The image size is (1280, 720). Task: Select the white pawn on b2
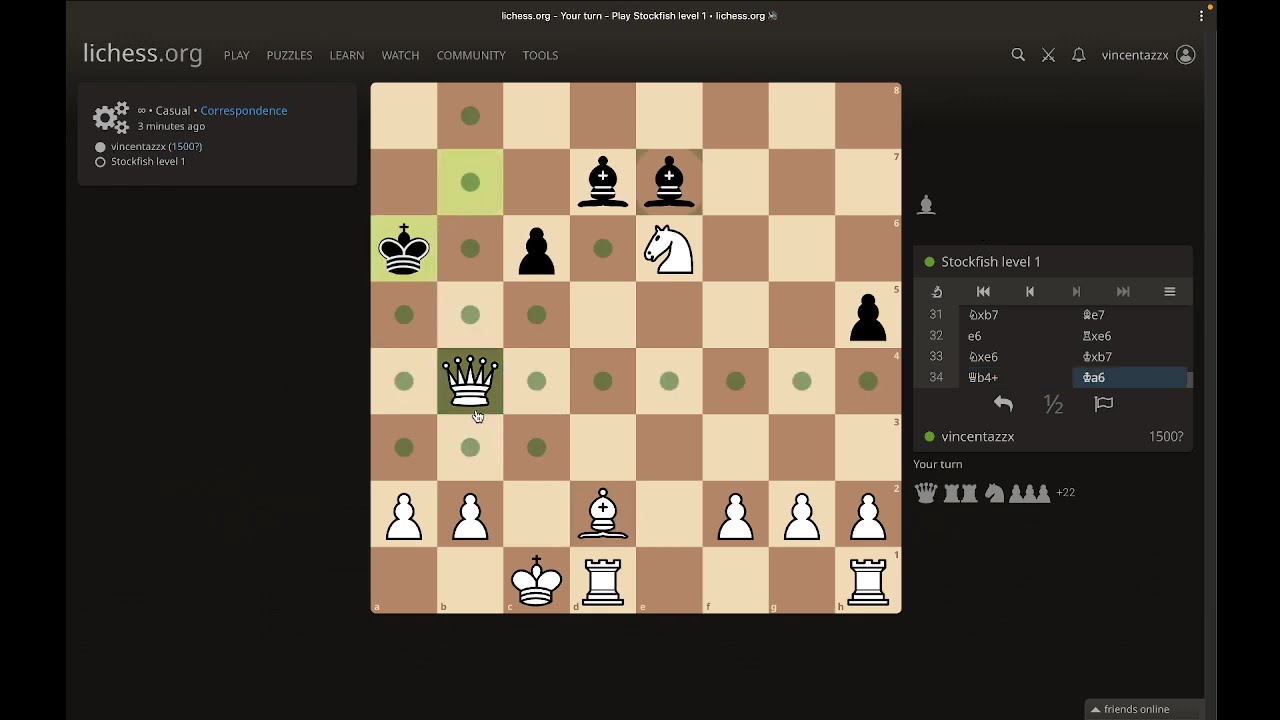coord(470,514)
